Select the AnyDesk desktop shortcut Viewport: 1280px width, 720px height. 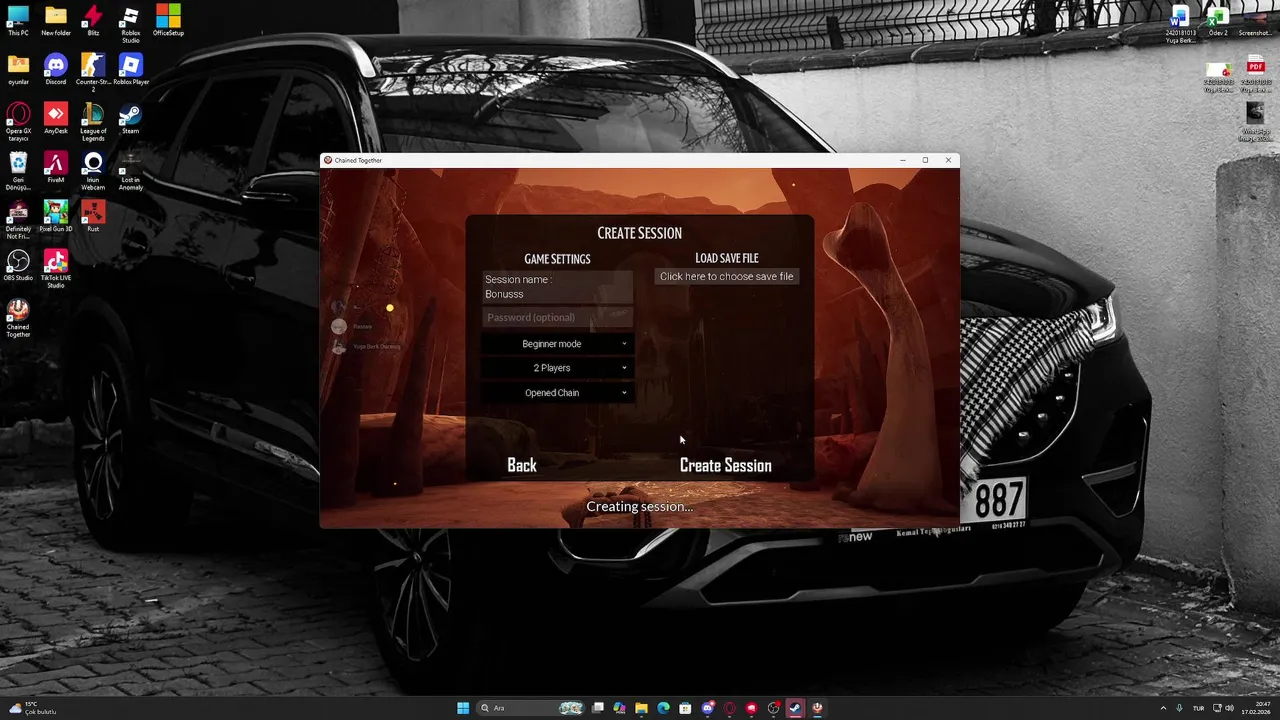[x=56, y=118]
